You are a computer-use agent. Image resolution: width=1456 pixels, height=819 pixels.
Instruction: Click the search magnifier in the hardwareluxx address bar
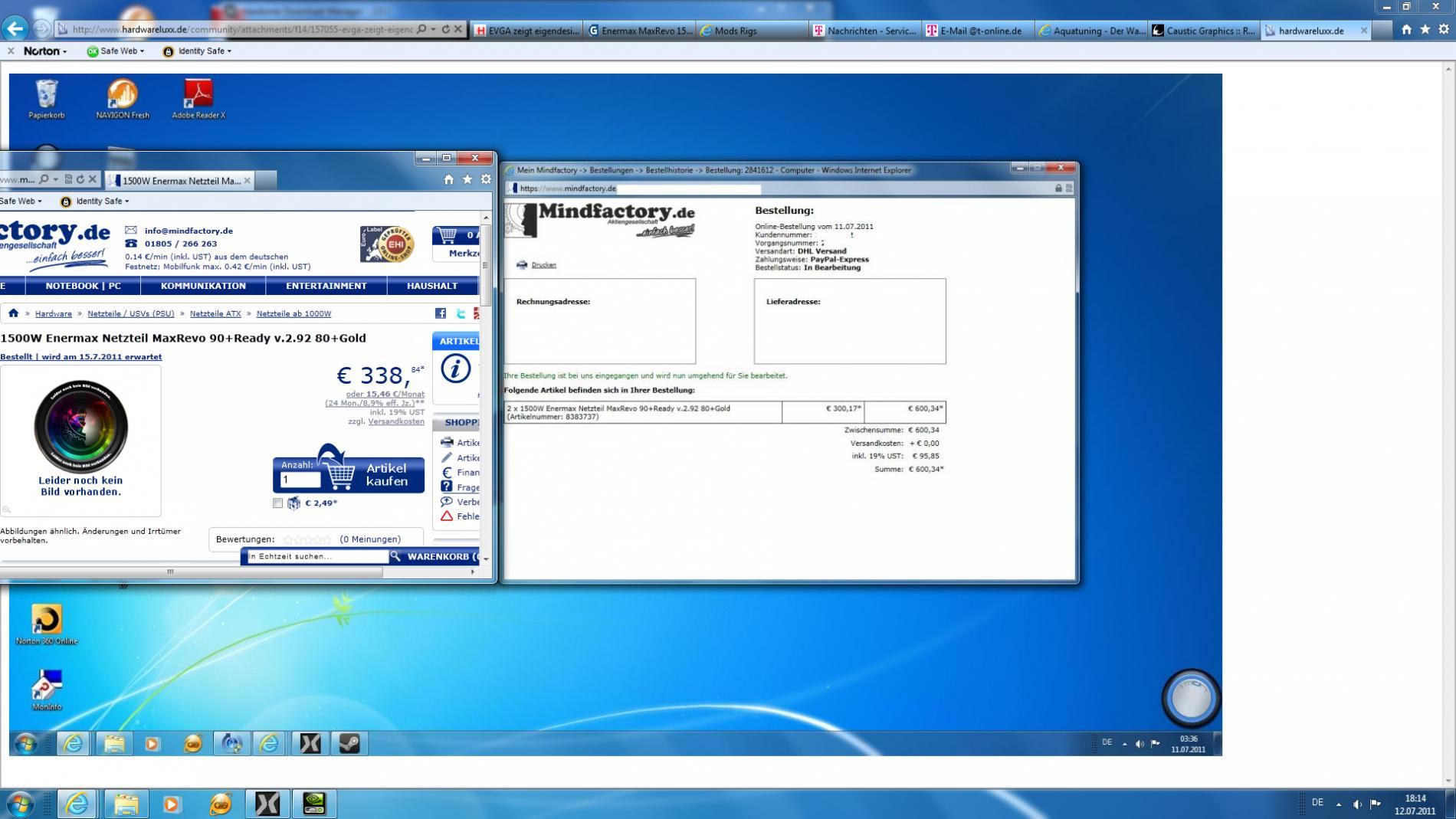coord(421,29)
